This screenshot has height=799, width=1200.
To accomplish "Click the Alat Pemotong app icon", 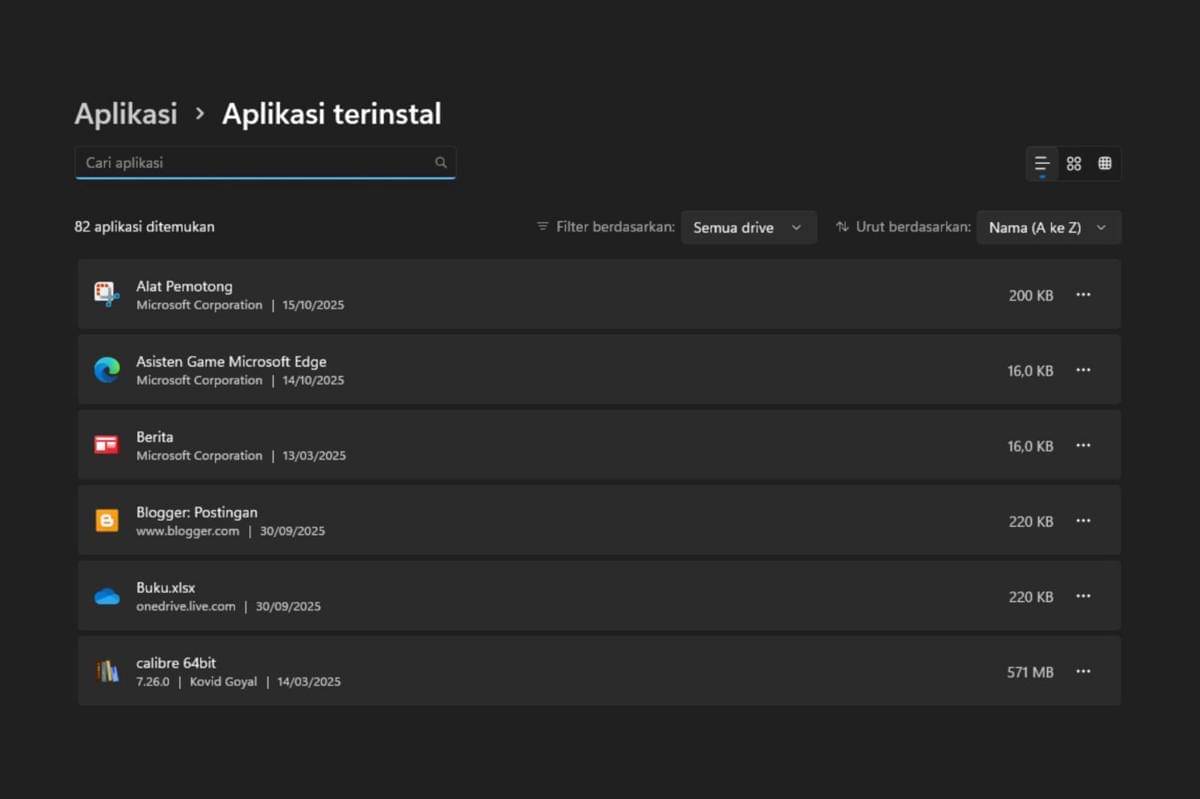I will click(x=106, y=294).
